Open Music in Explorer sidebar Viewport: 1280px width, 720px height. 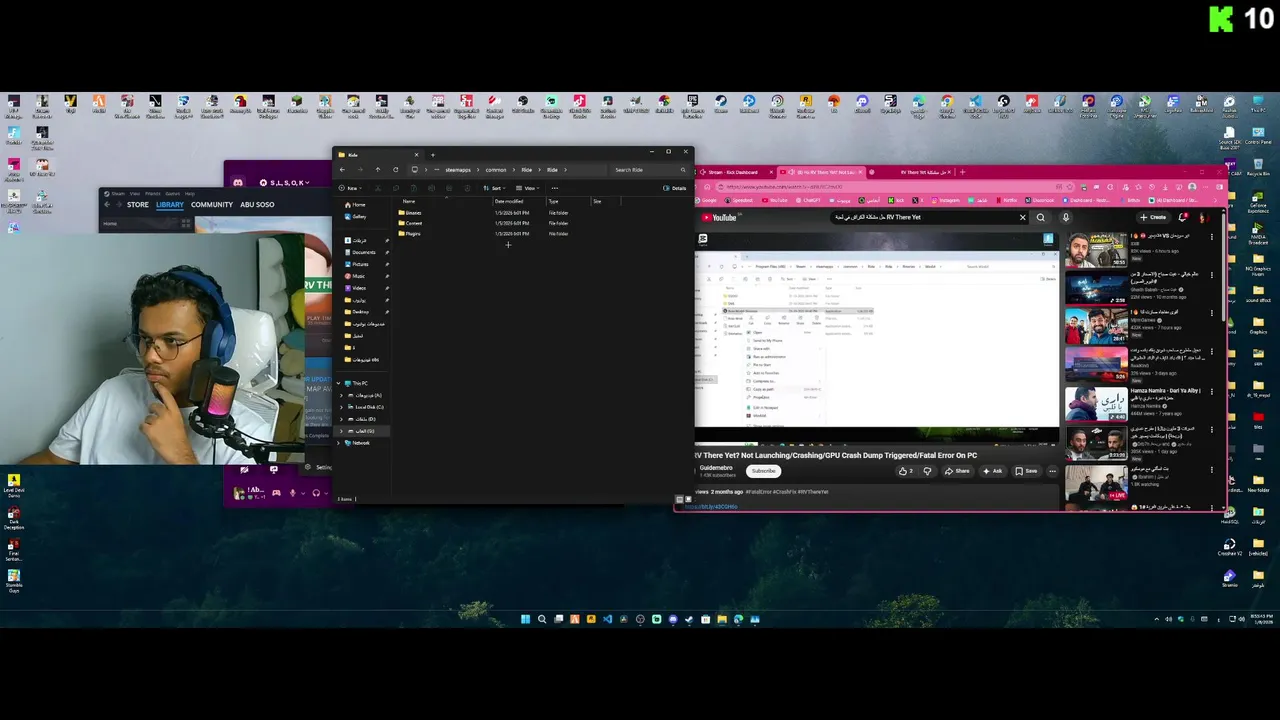point(353,276)
